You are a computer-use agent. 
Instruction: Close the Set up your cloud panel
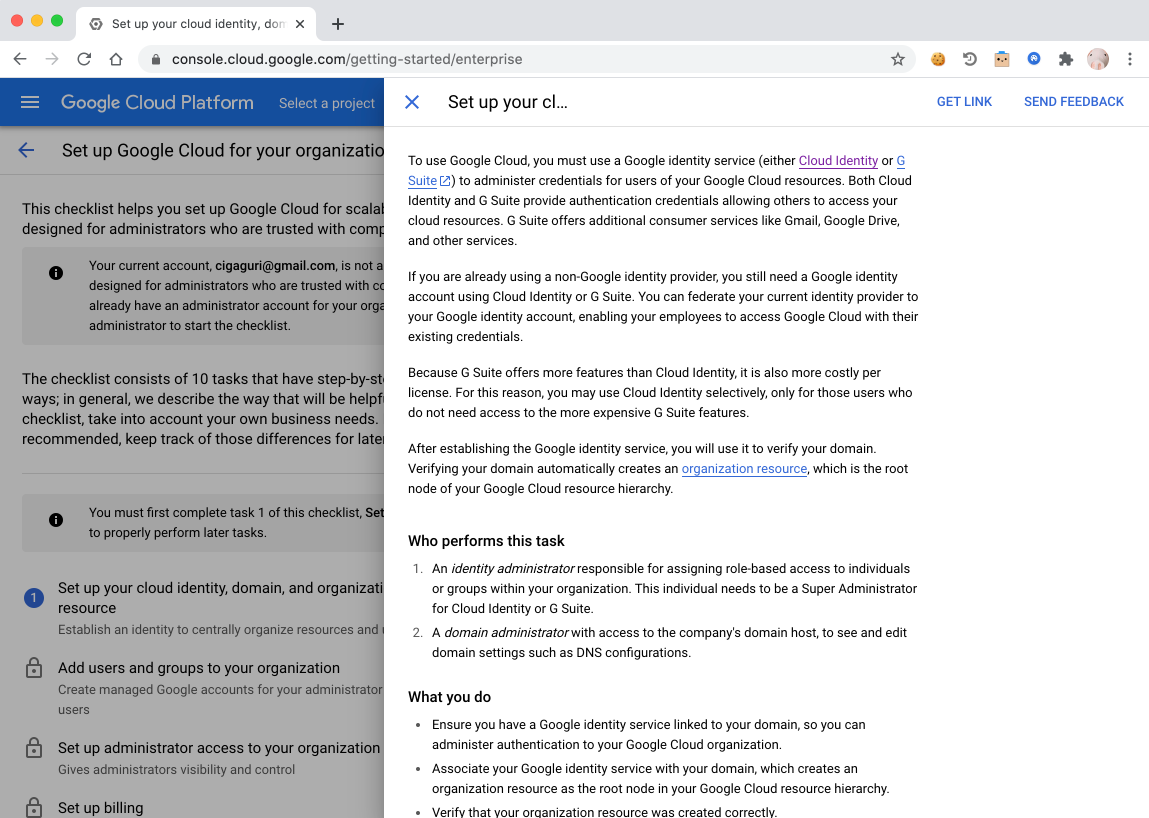[412, 102]
